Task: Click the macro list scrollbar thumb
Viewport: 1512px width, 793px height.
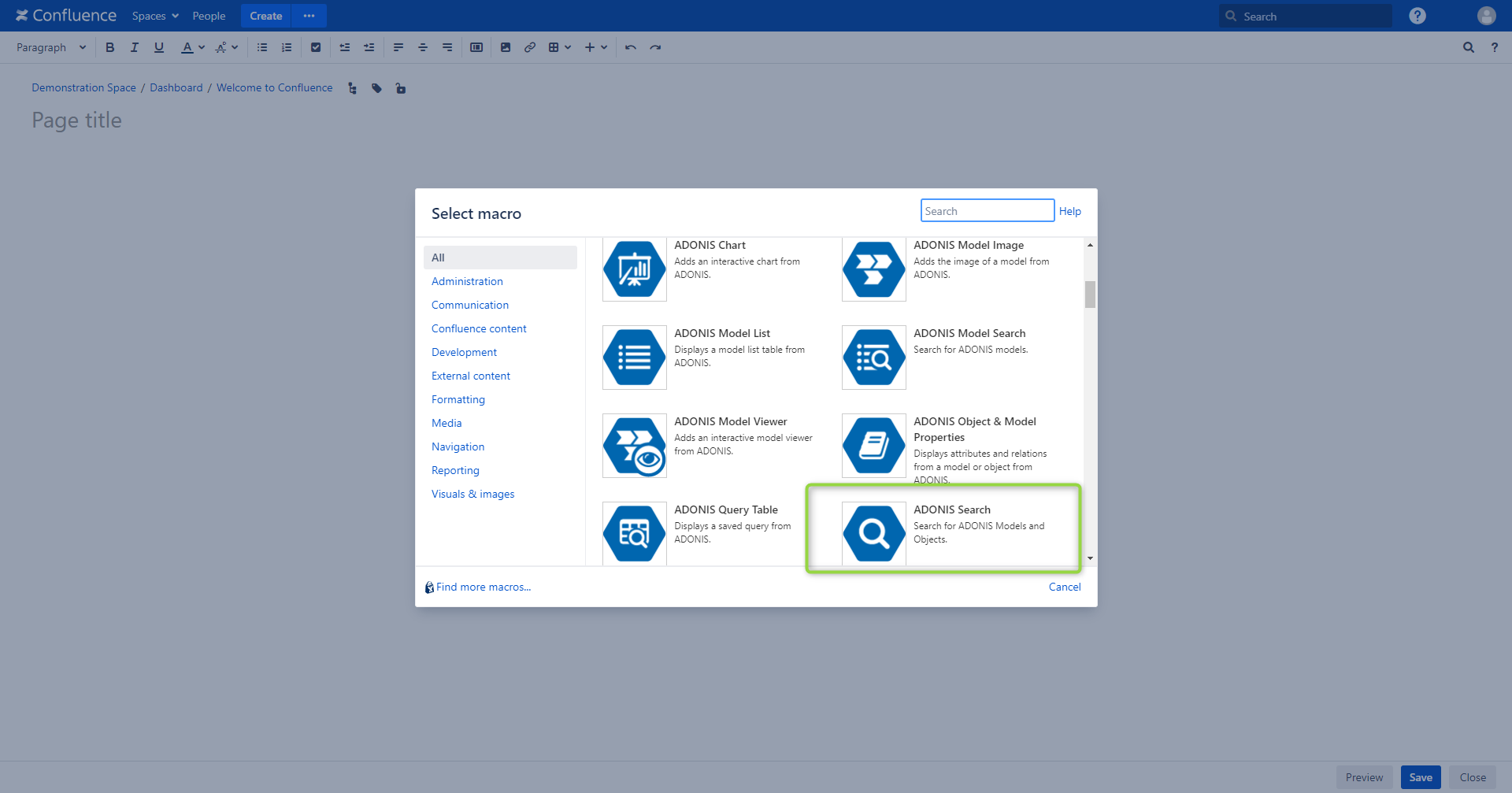Action: (1090, 295)
